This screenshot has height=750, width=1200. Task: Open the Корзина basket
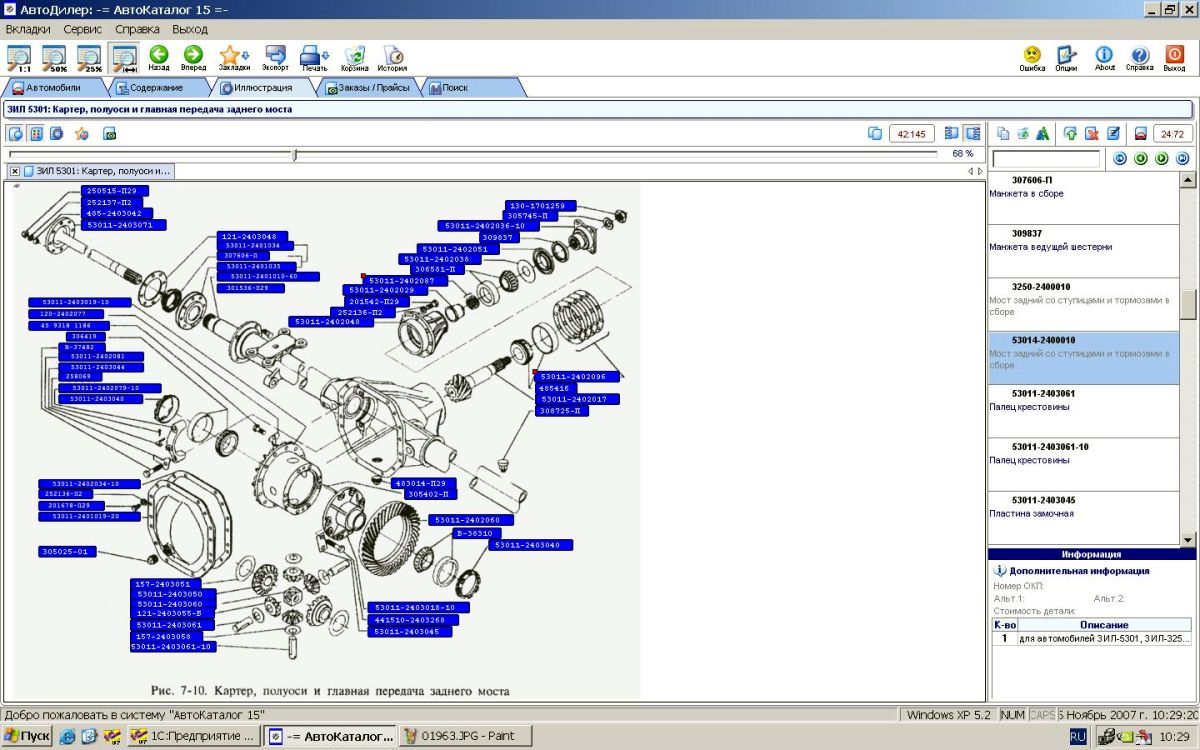point(354,58)
